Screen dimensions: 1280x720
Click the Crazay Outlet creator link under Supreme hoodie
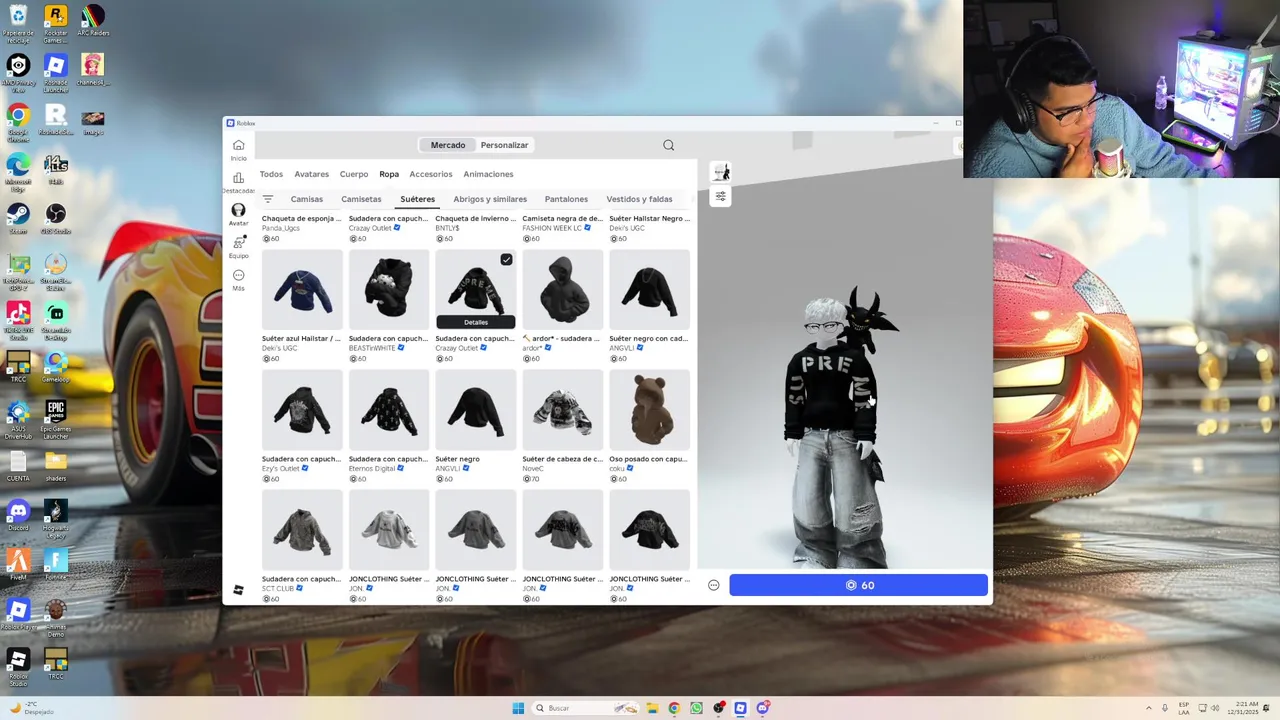coord(457,348)
